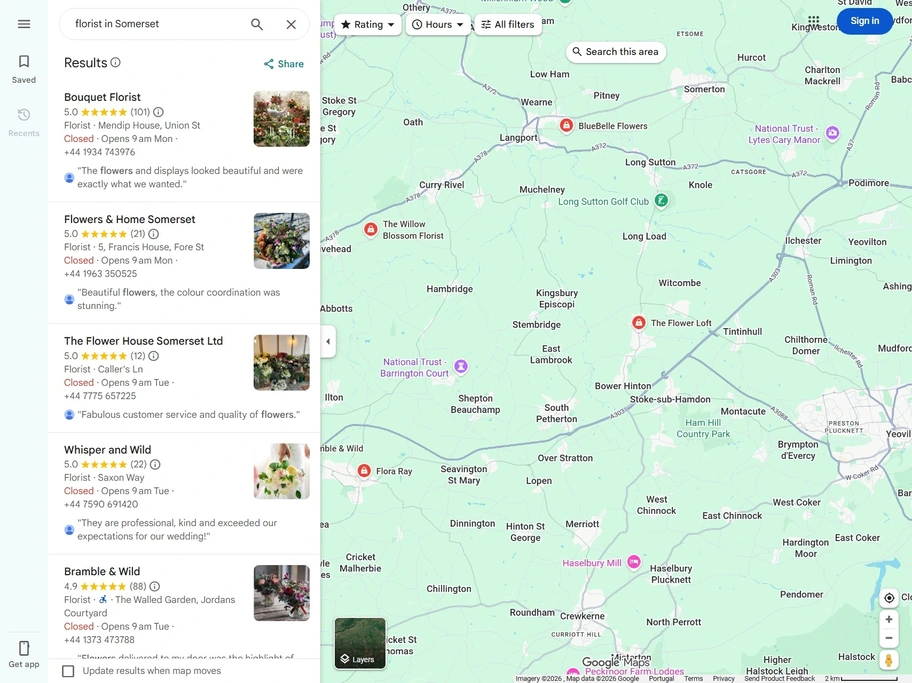Open Google apps grid

click(x=813, y=21)
